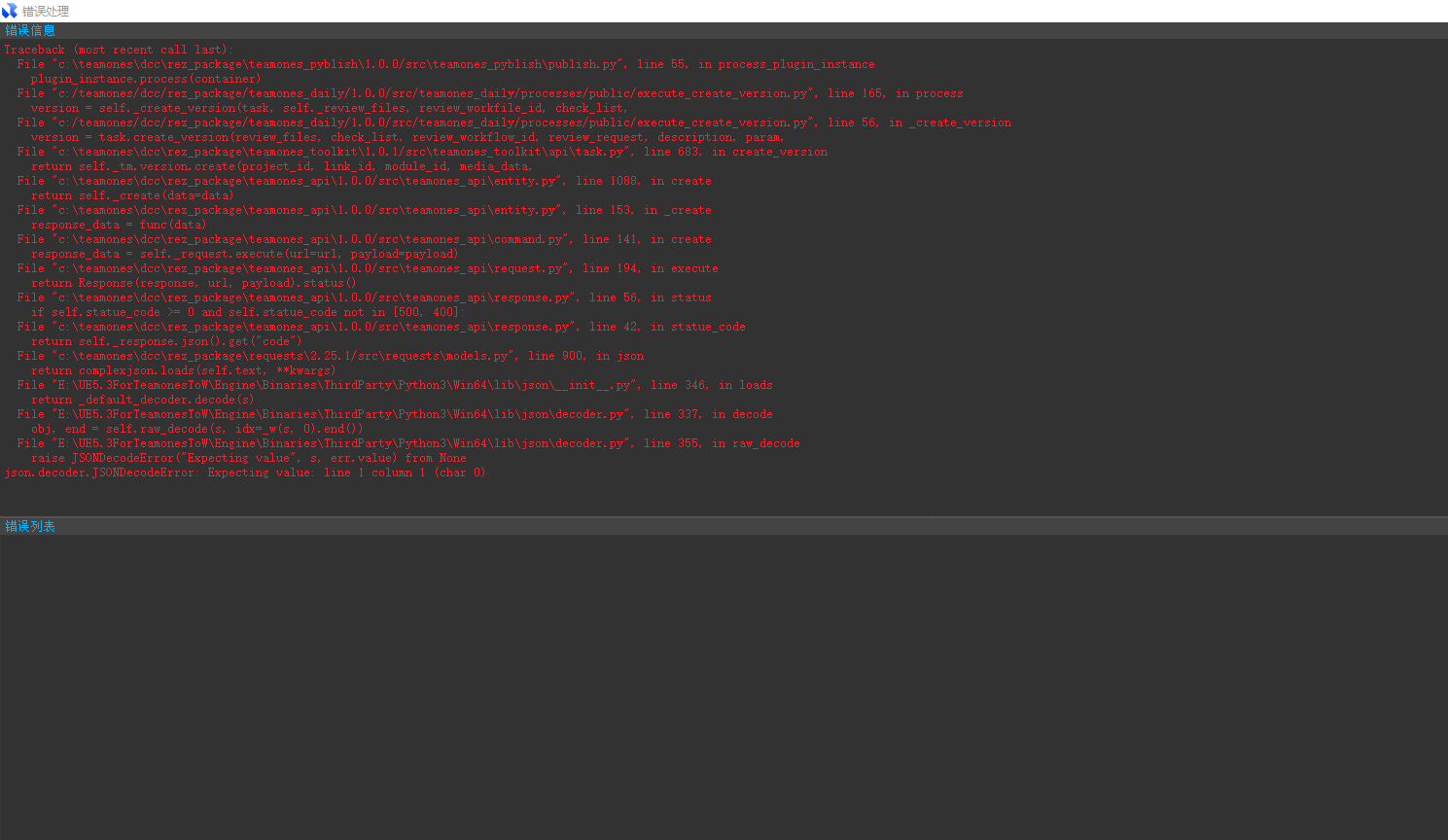
Task: Click the 错误处理 window title text
Action: 46,12
